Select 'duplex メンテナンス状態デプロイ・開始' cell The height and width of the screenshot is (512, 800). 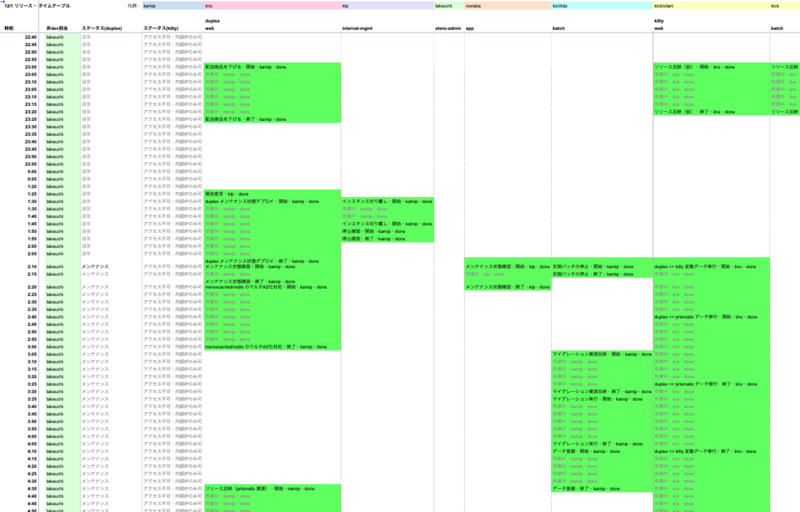pyautogui.click(x=272, y=201)
